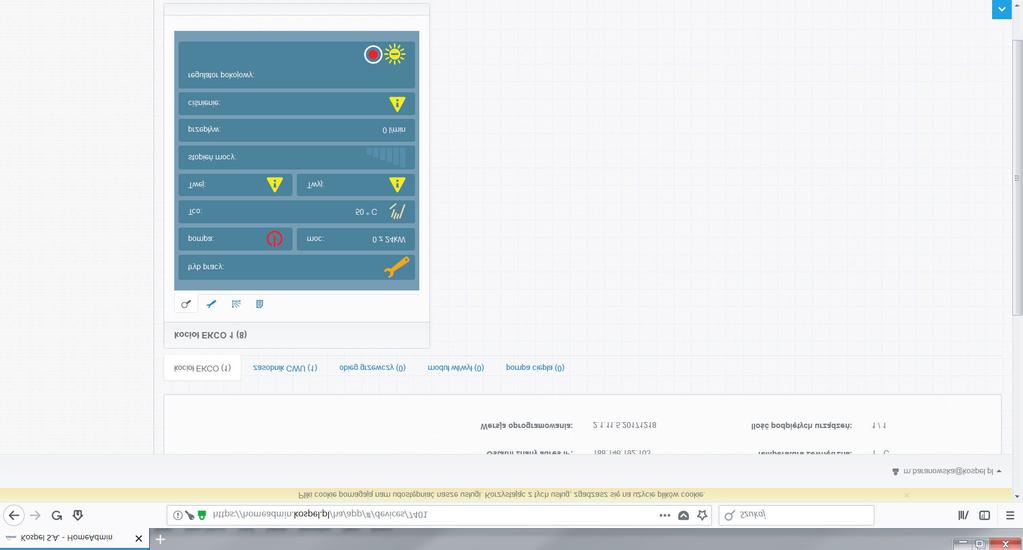Switch to the moduł wi/wy (0) tab
Image resolution: width=1023 pixels, height=550 pixels.
tap(455, 368)
